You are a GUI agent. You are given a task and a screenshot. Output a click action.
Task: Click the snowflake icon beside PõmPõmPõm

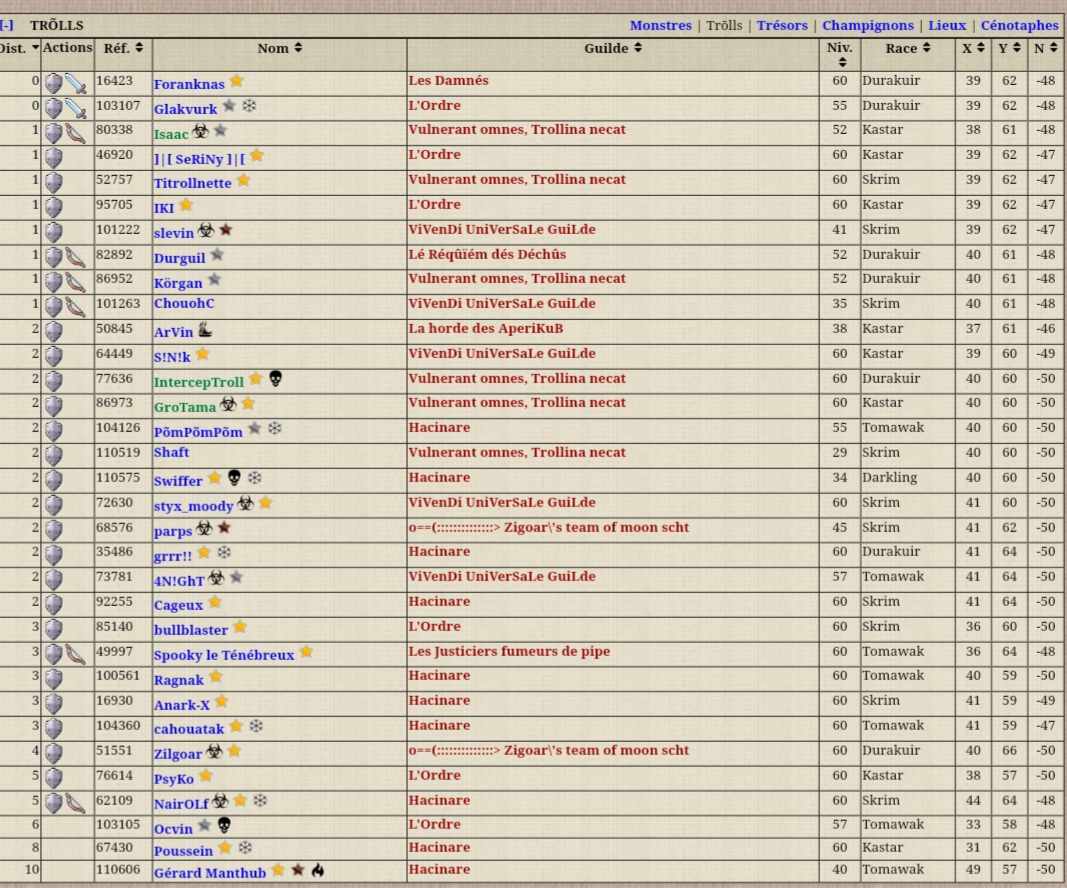coord(275,428)
